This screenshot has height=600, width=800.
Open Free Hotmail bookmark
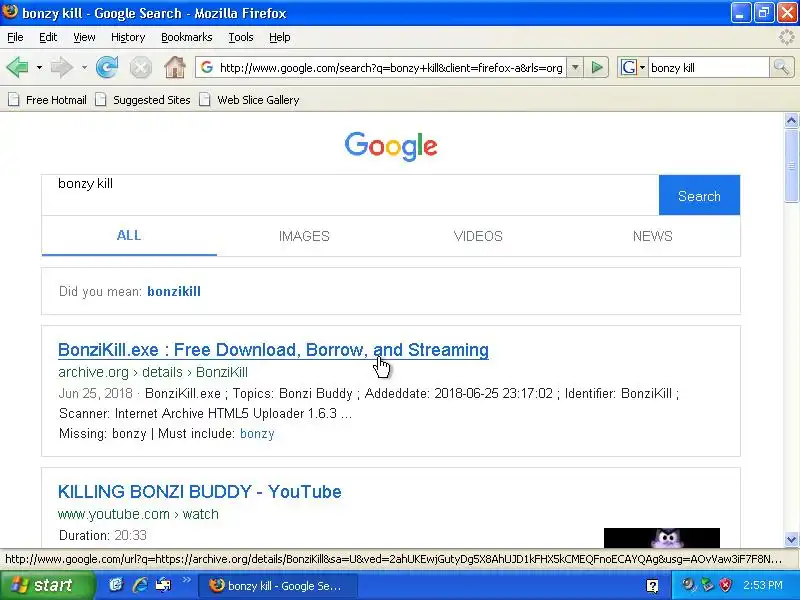click(47, 99)
